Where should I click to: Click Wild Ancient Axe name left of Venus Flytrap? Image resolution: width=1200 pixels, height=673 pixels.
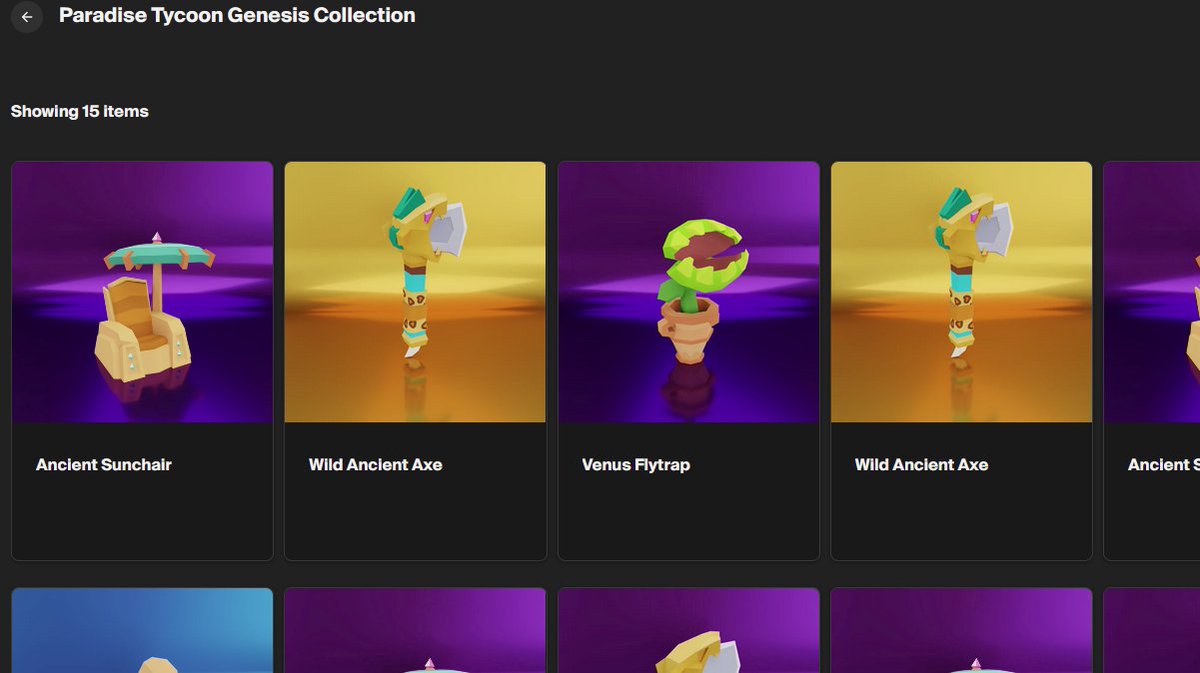click(376, 465)
